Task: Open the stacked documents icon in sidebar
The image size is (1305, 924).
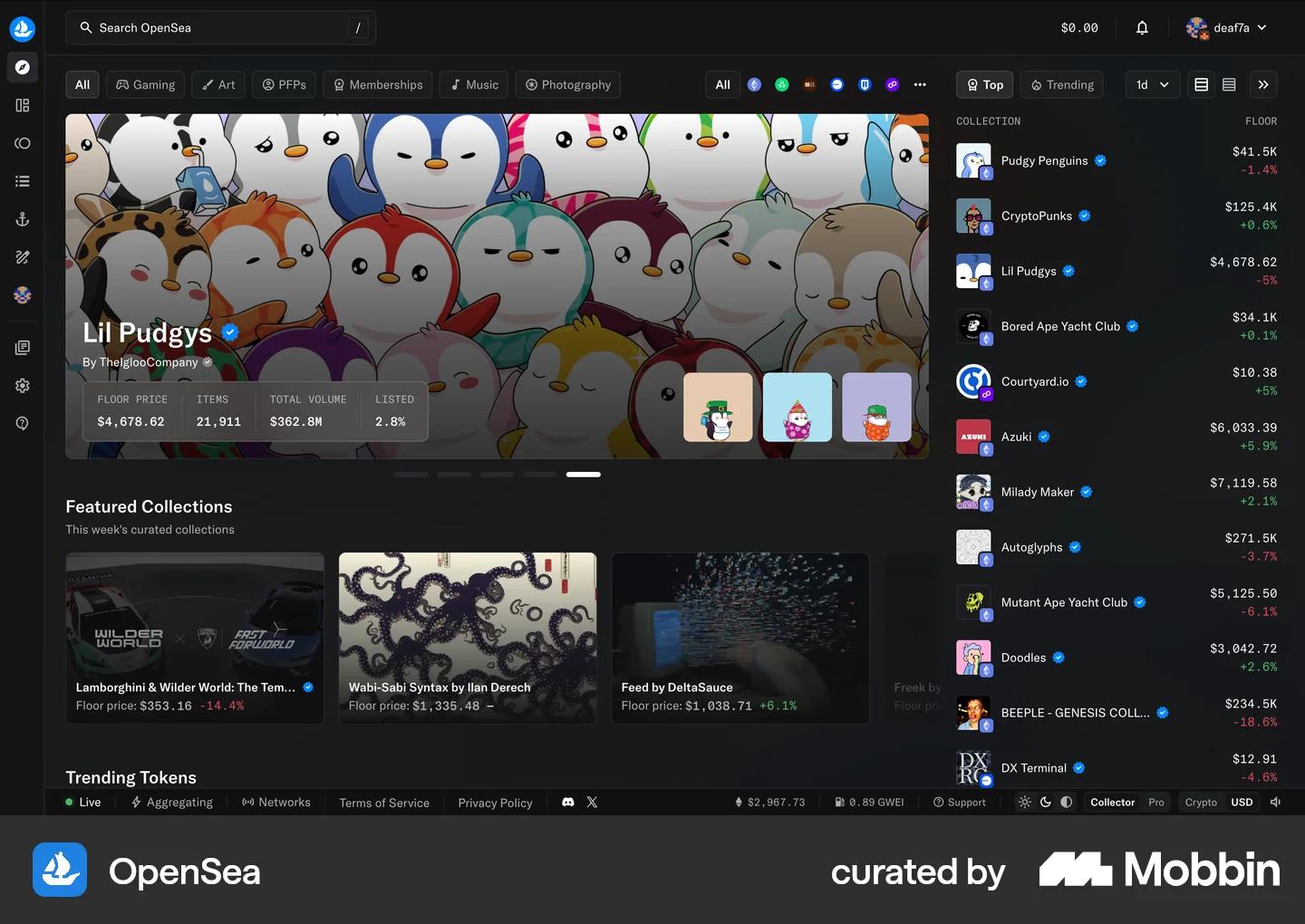Action: [23, 348]
